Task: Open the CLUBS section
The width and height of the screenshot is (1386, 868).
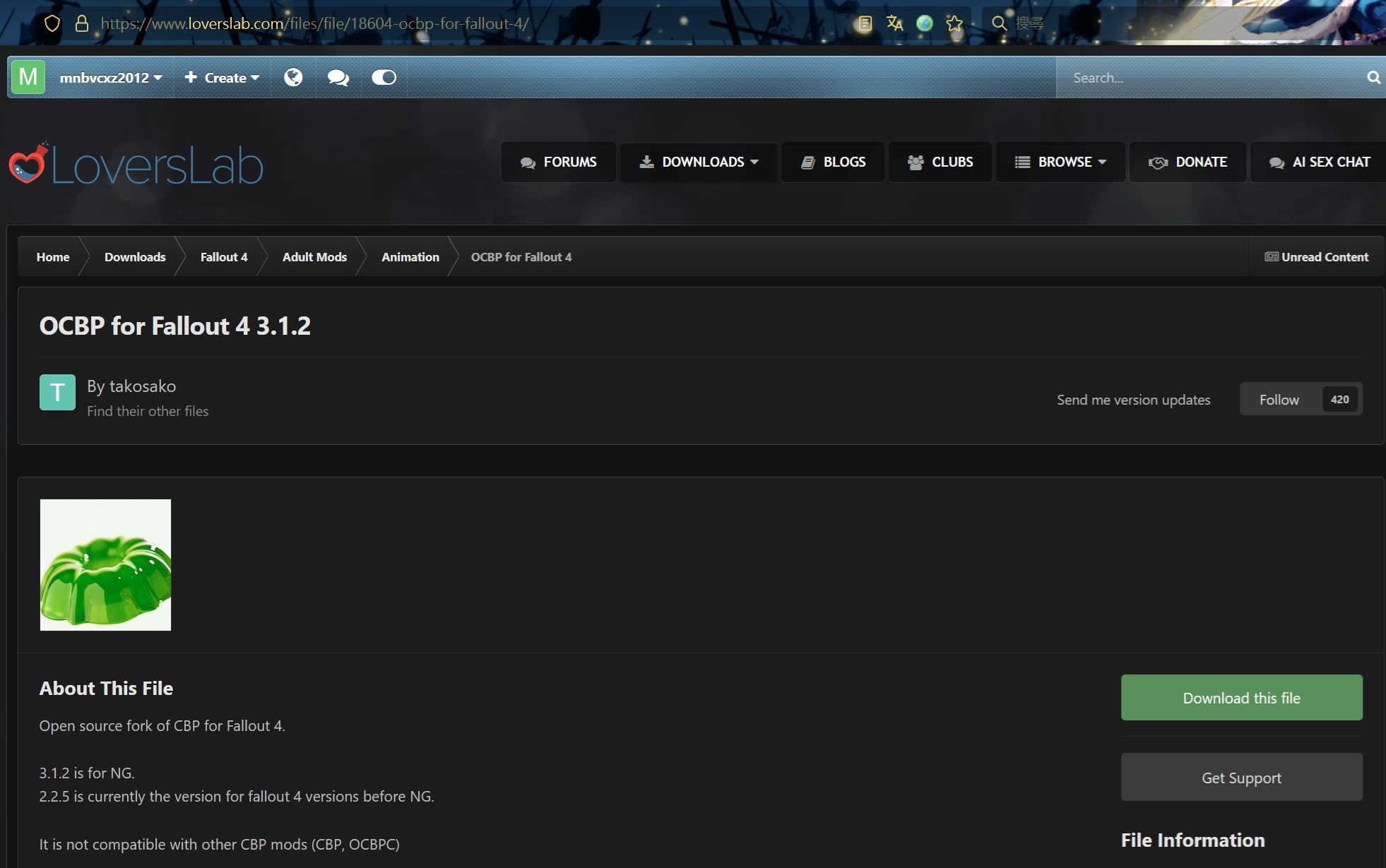Action: [x=940, y=162]
